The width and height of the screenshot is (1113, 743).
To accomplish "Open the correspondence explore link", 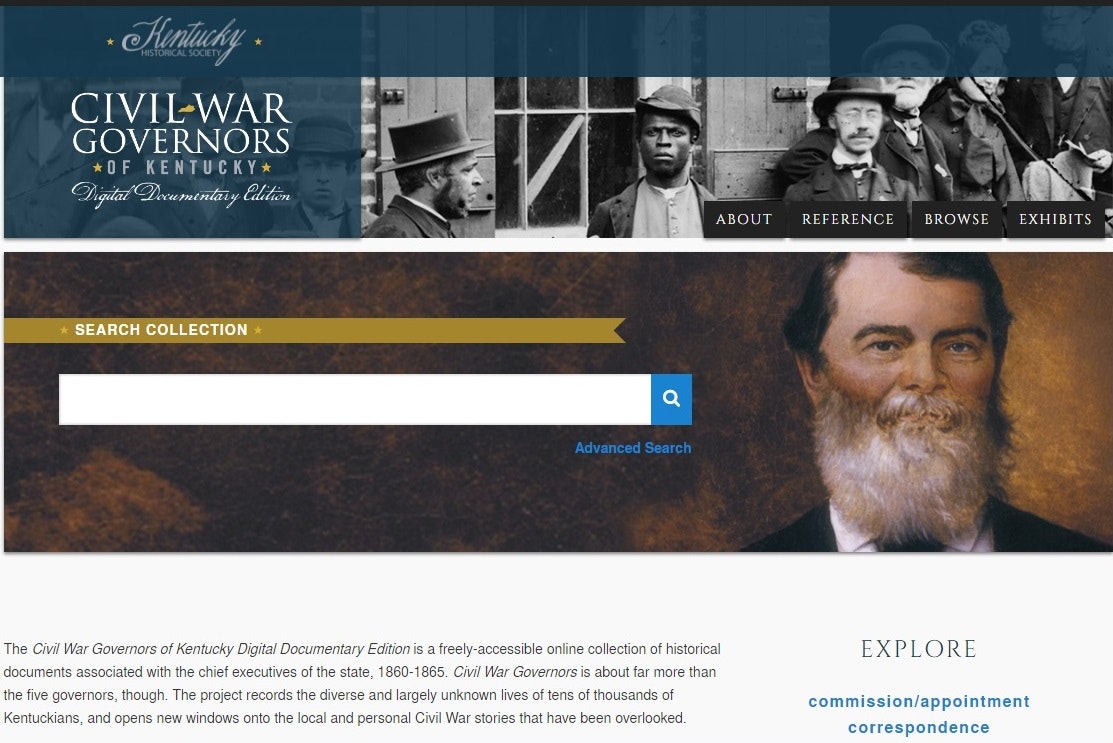I will [919, 727].
